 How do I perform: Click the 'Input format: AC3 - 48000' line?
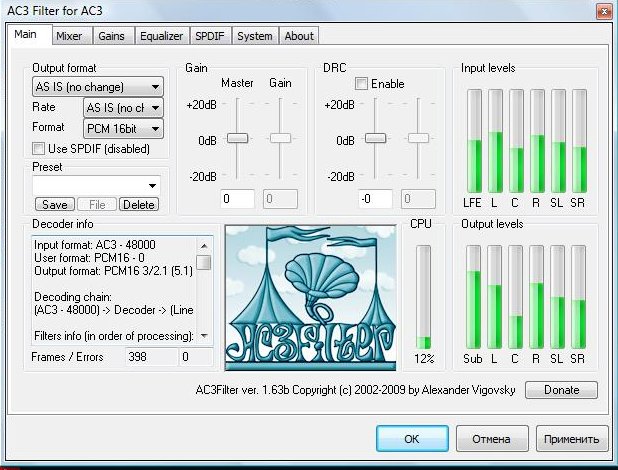95,245
